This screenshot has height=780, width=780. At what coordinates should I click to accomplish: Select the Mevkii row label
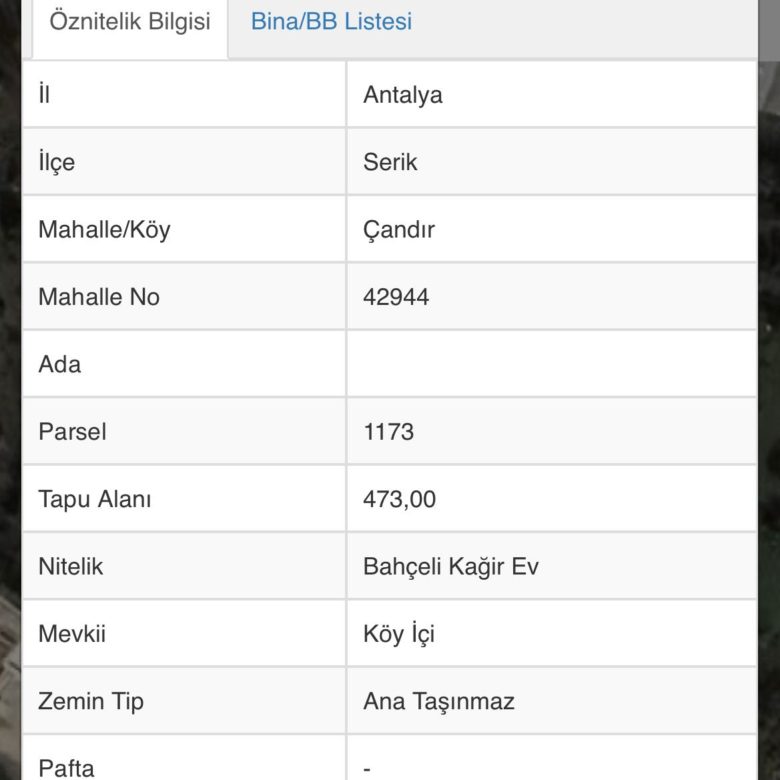(72, 634)
